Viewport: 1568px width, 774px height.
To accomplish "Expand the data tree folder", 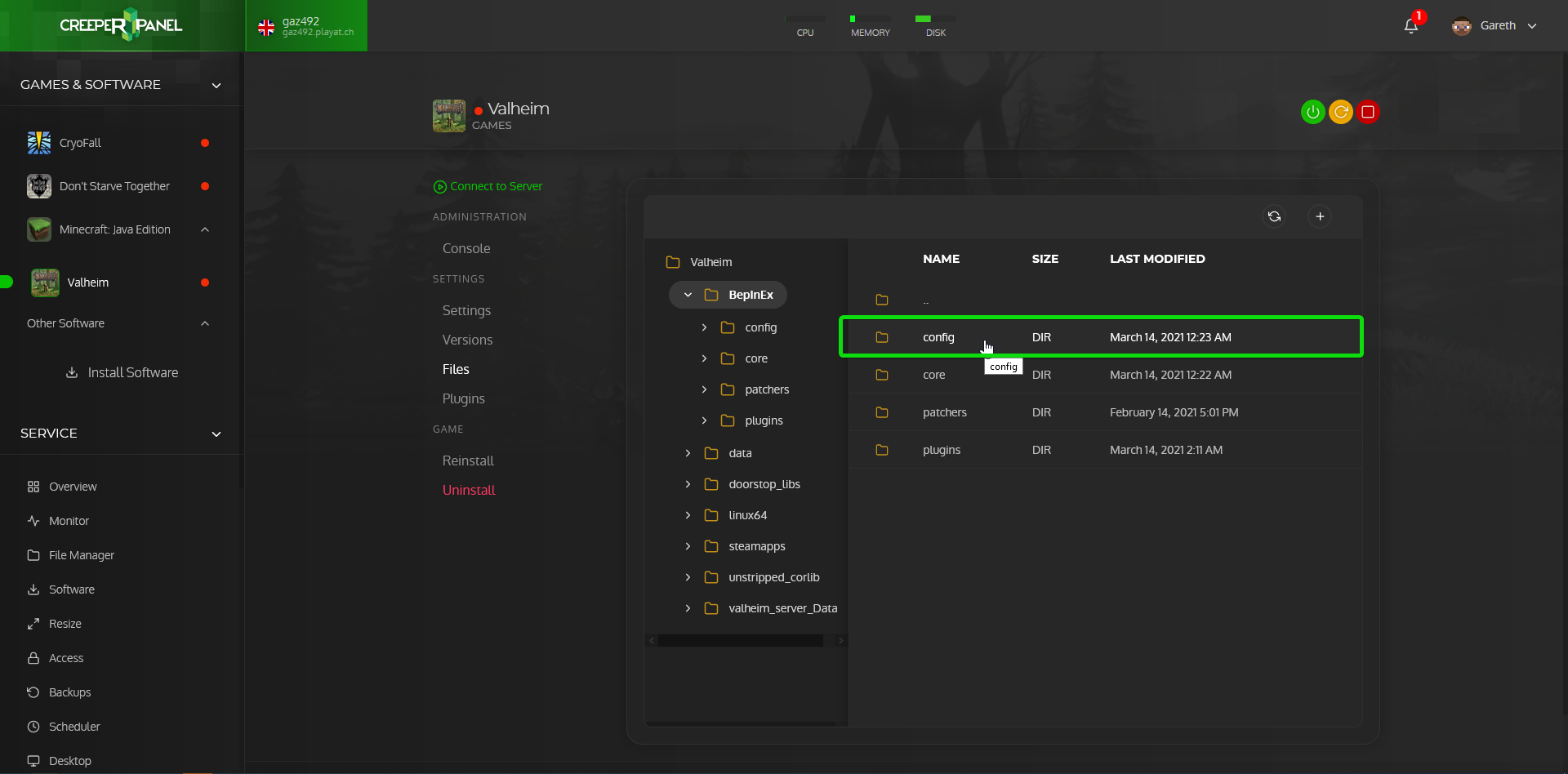I will (x=688, y=453).
